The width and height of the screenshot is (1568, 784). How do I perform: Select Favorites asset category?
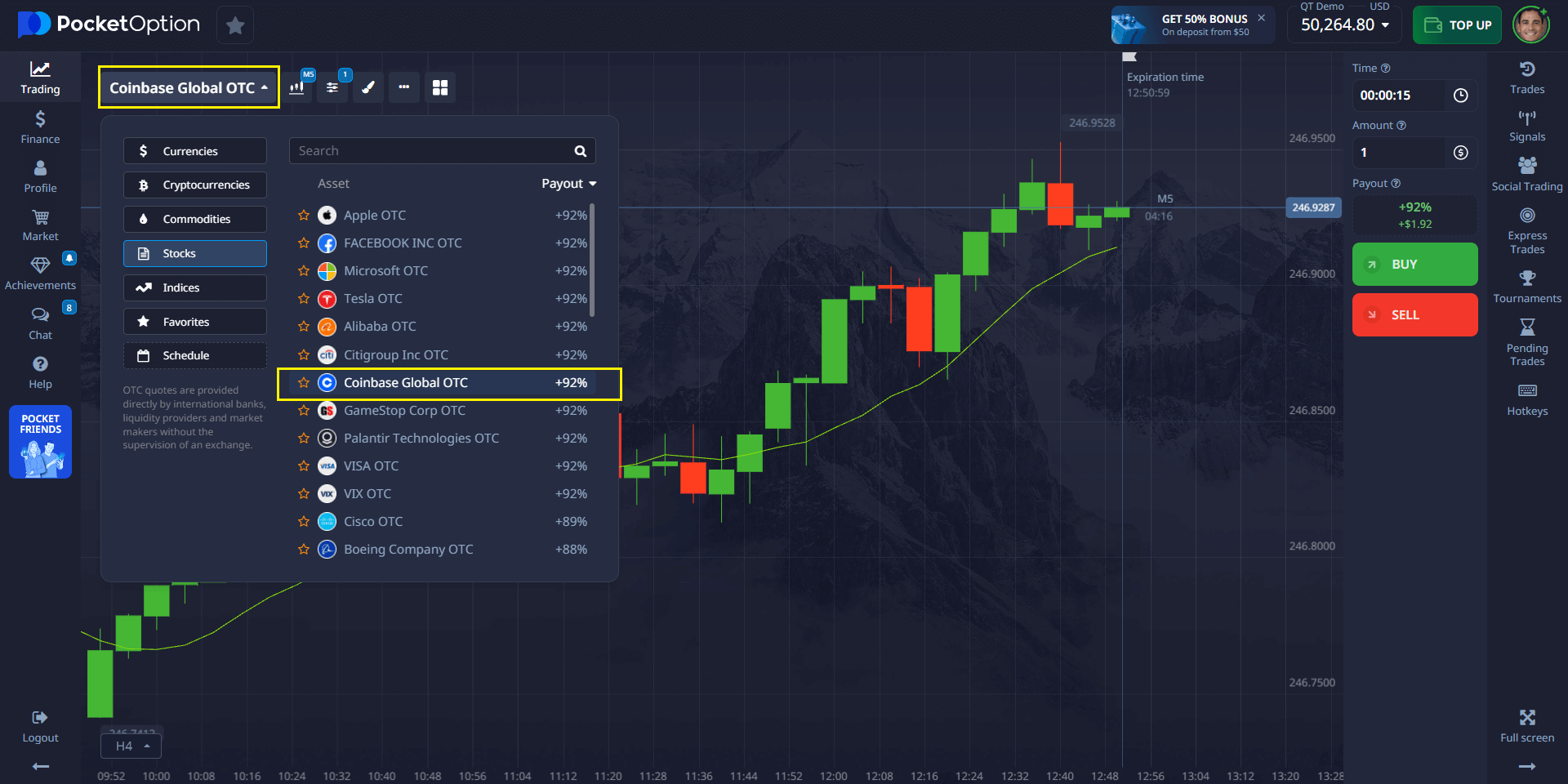(x=195, y=322)
